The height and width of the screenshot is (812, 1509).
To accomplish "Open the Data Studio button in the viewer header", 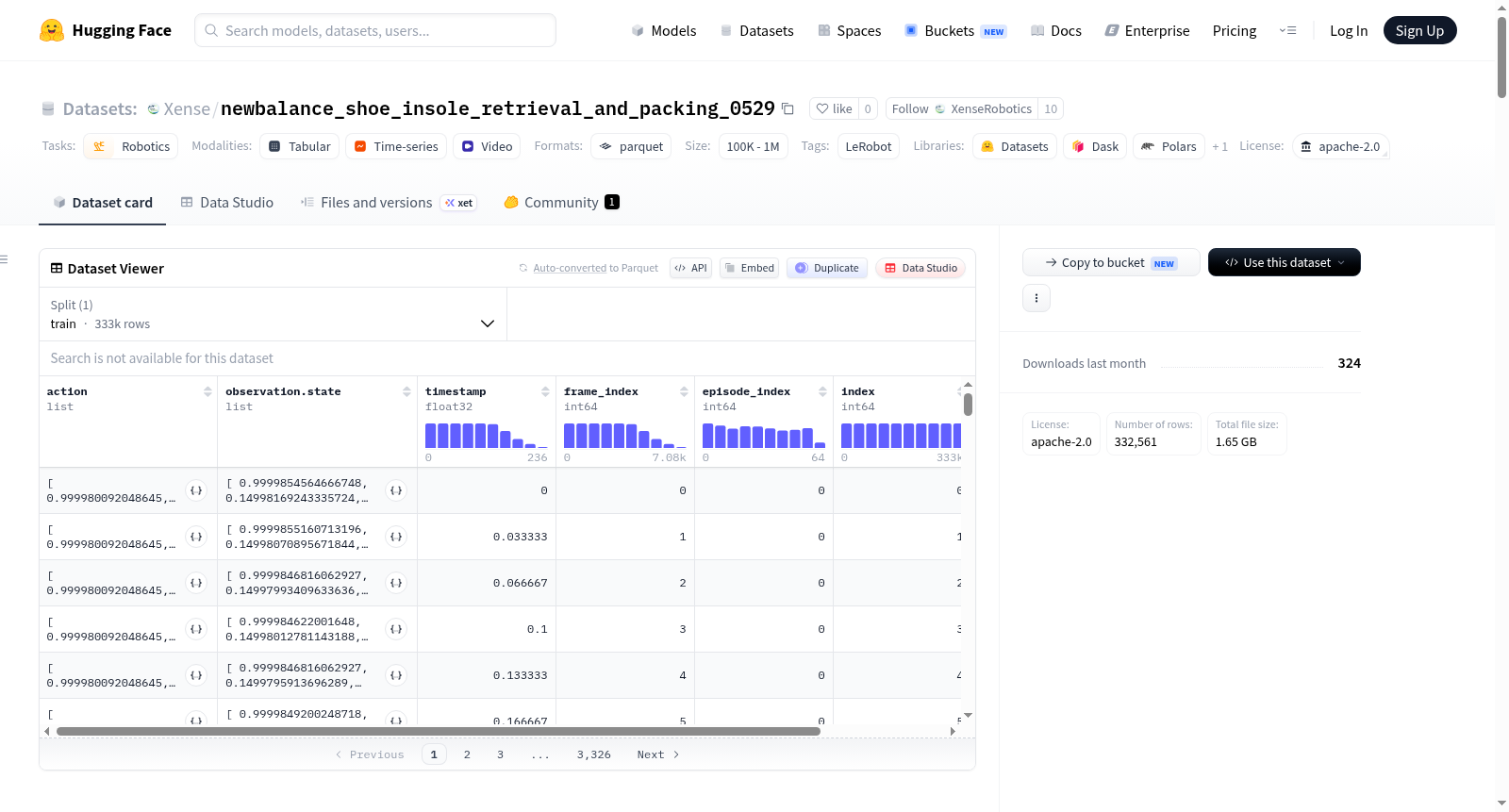I will pos(920,268).
